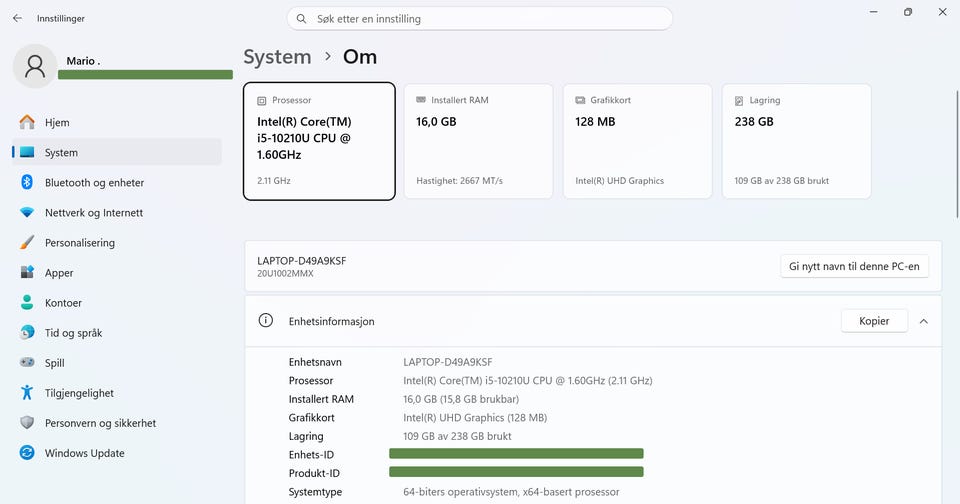Click the Enhetsinformasjon info icon

pyautogui.click(x=266, y=320)
